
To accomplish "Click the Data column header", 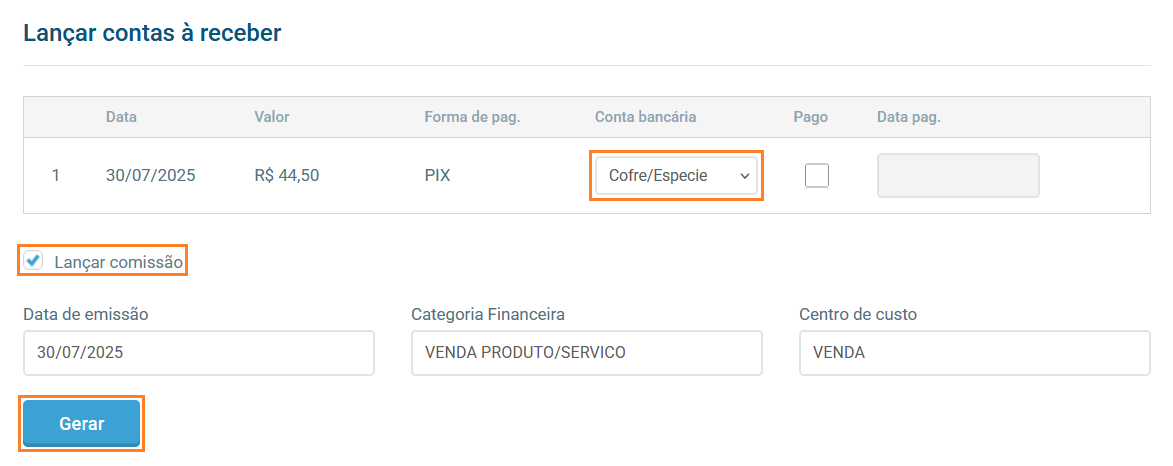I will (121, 117).
